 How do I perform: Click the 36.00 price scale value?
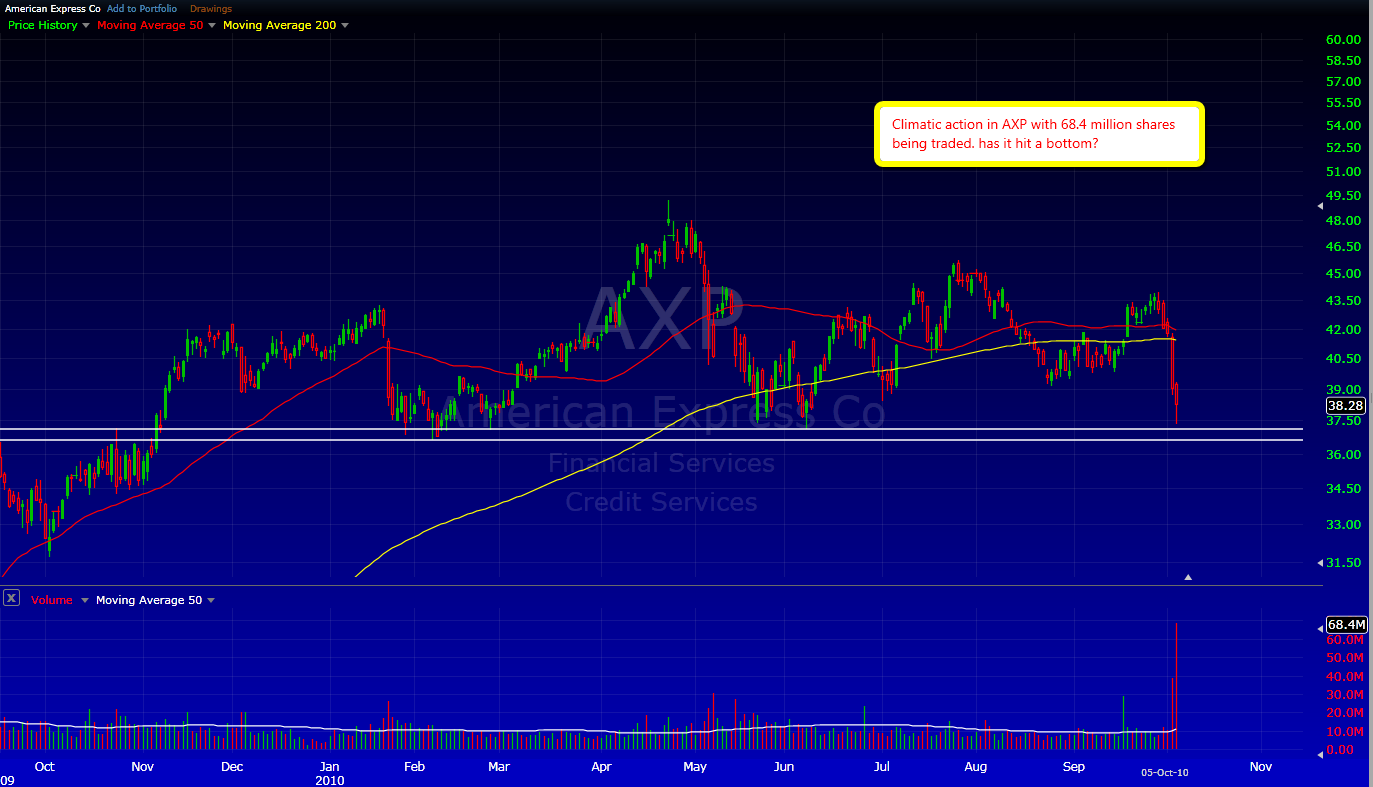(x=1343, y=455)
